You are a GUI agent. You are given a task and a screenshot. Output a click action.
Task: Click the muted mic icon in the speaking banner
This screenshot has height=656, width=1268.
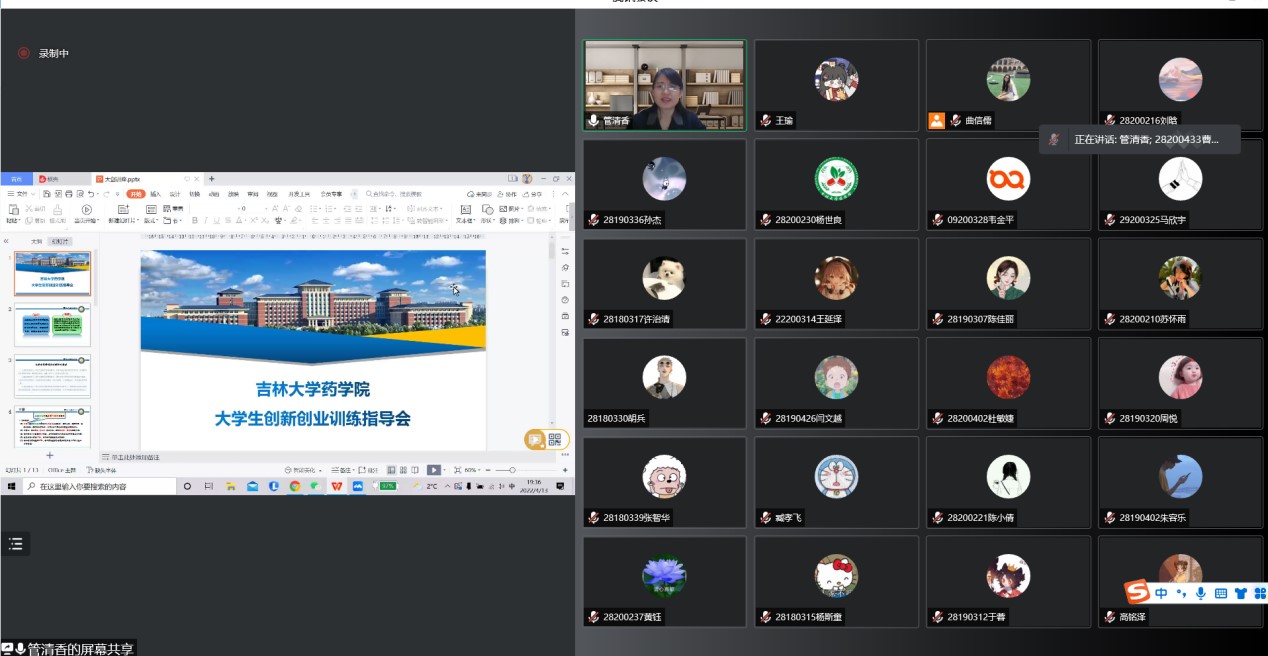coord(1054,140)
